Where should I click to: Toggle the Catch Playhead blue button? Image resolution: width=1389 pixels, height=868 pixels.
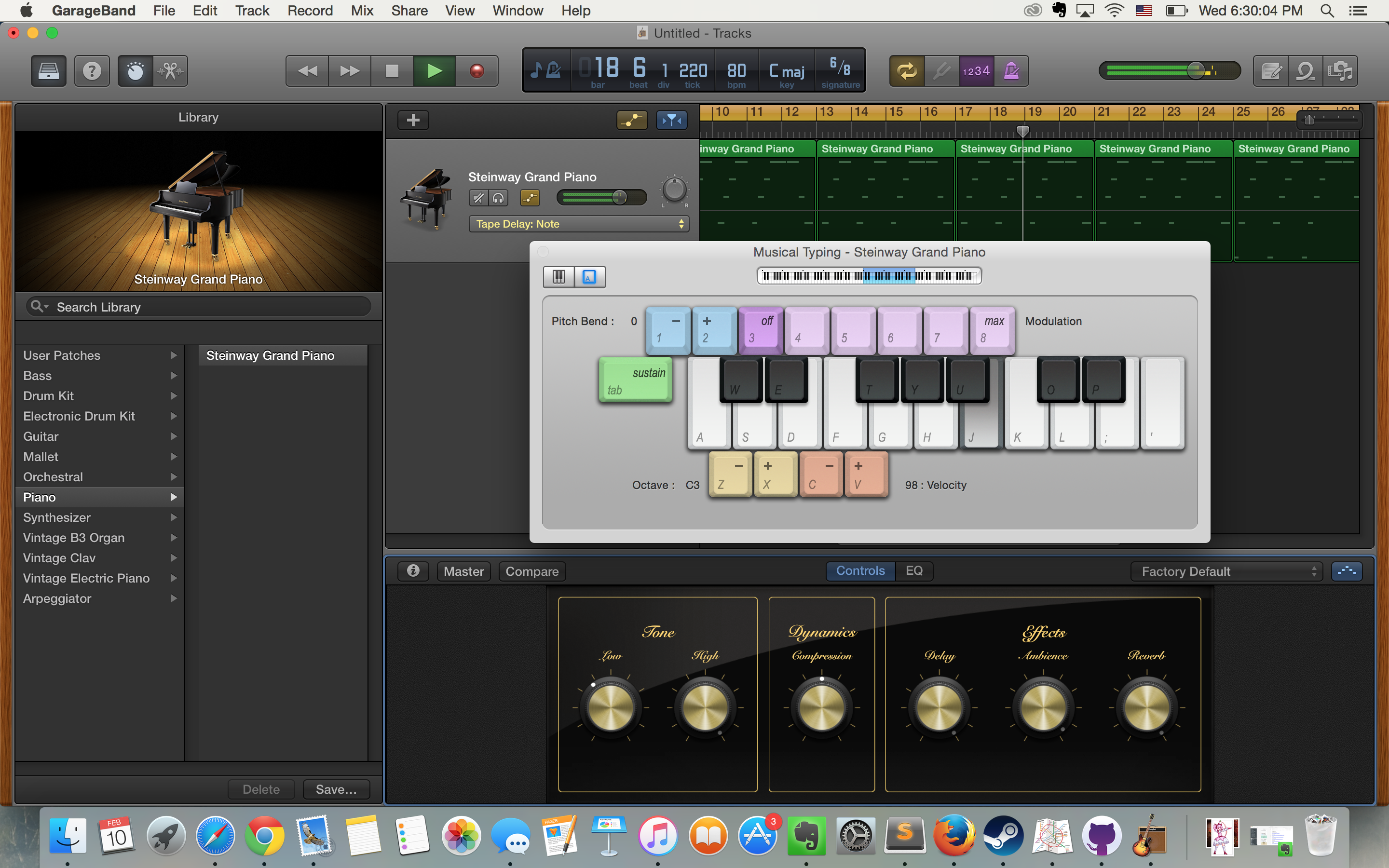[671, 120]
